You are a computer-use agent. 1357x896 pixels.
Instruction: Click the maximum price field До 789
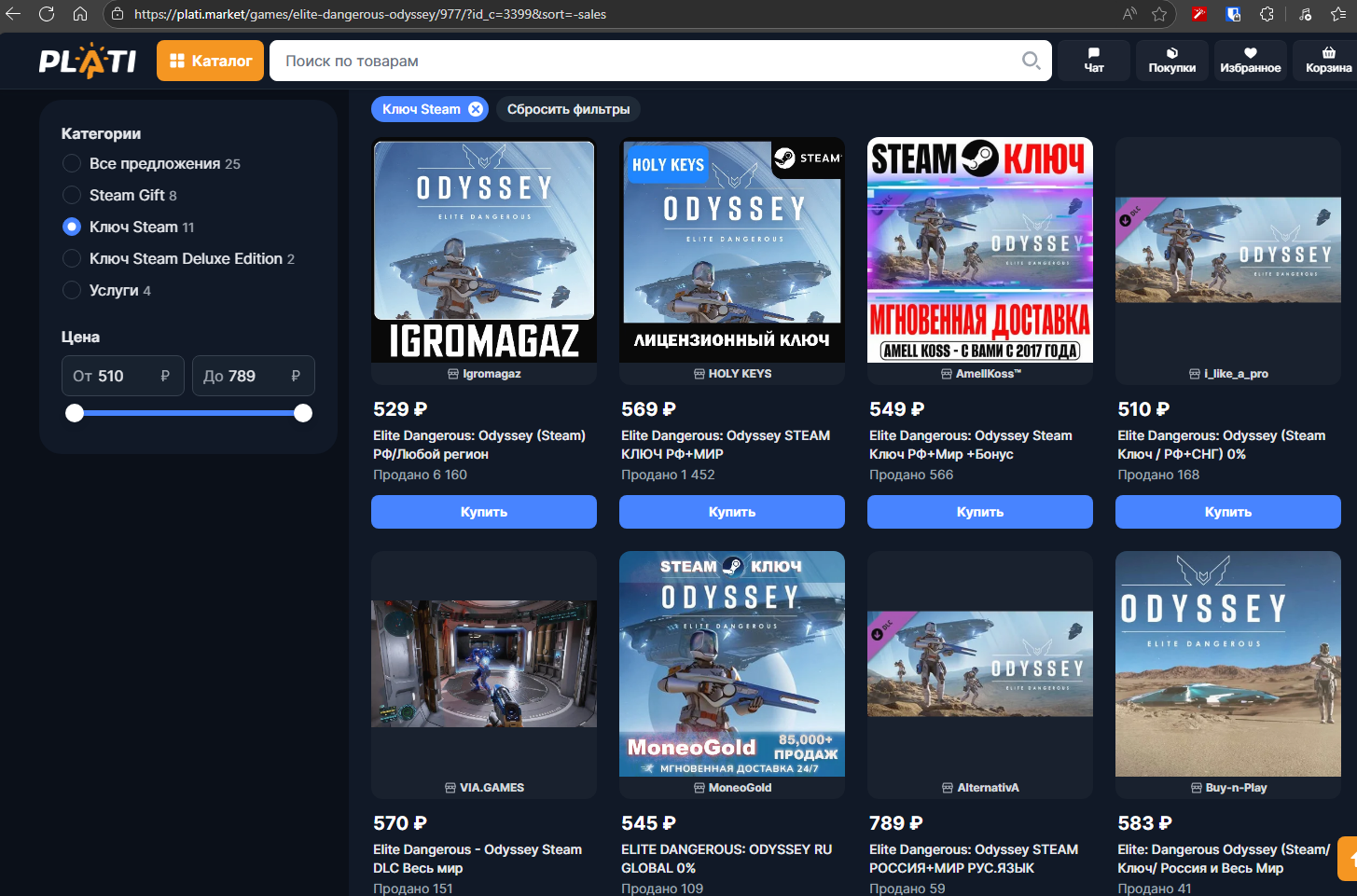[254, 376]
